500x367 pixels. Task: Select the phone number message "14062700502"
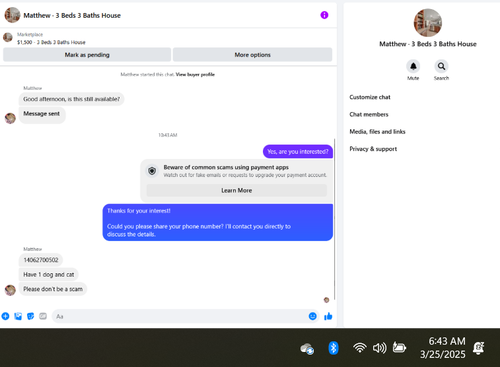coord(41,260)
